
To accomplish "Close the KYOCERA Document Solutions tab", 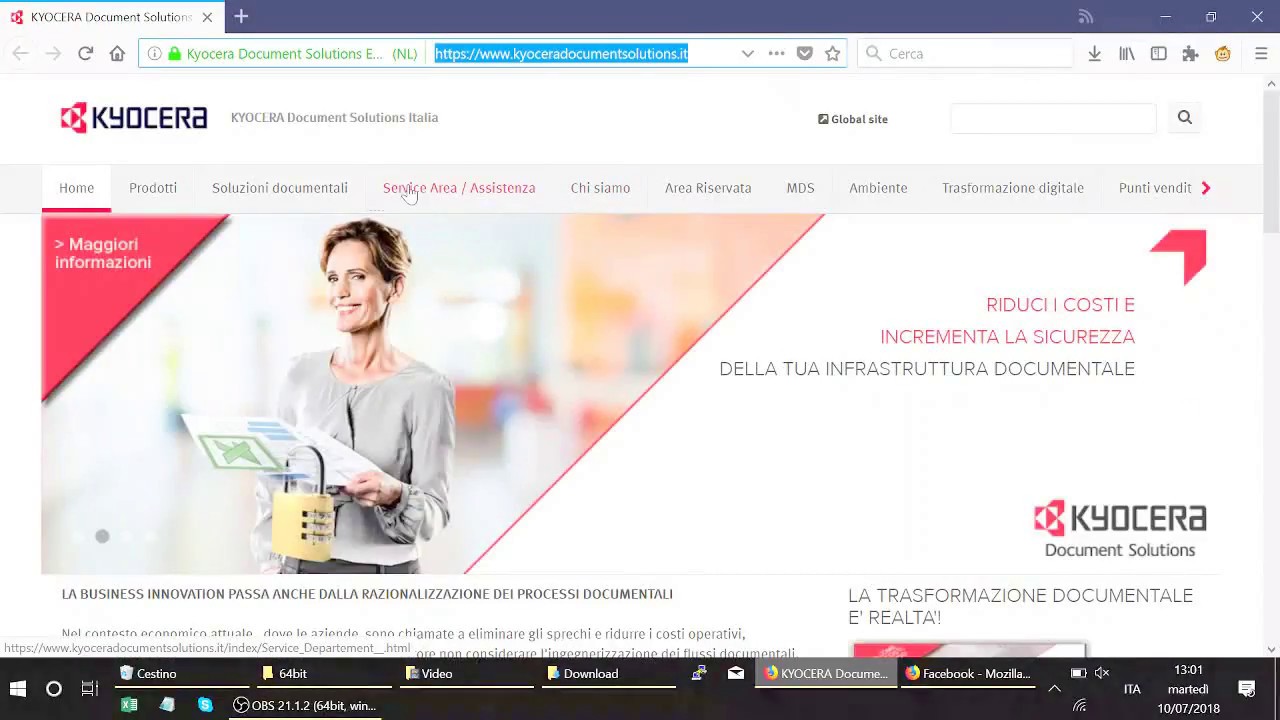I will tap(207, 17).
